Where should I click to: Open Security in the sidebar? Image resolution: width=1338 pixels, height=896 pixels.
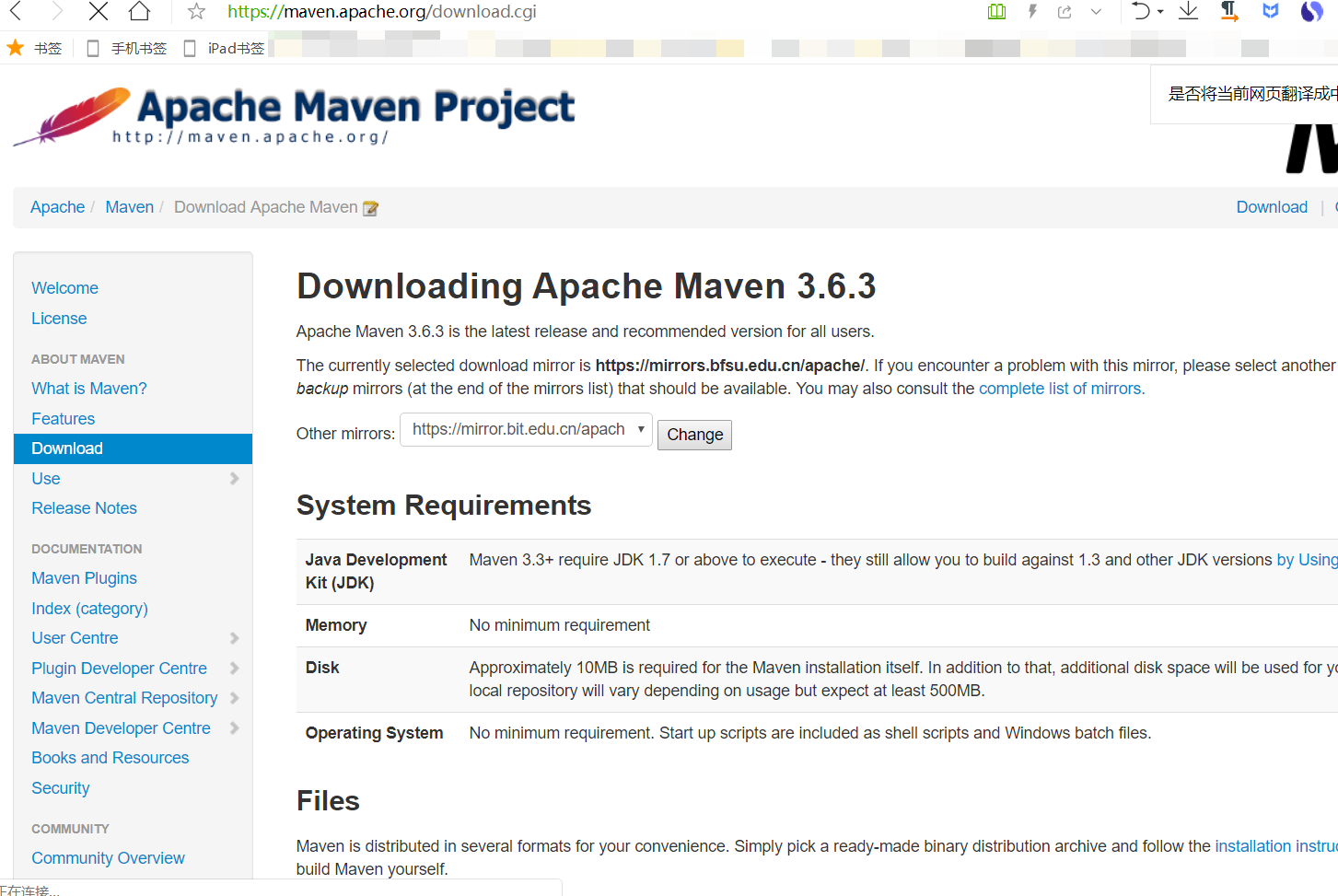60,788
